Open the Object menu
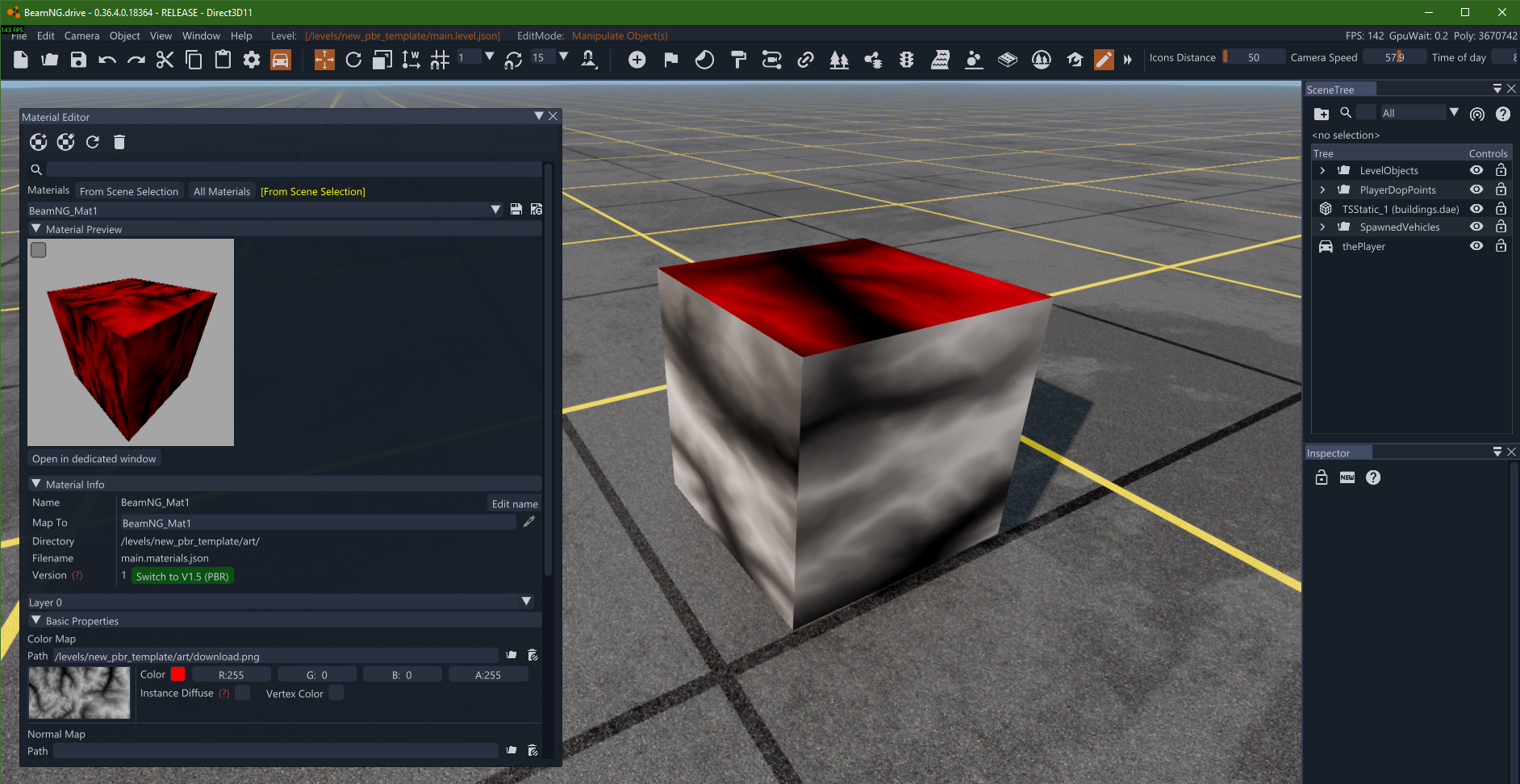Image resolution: width=1520 pixels, height=784 pixels. [125, 36]
